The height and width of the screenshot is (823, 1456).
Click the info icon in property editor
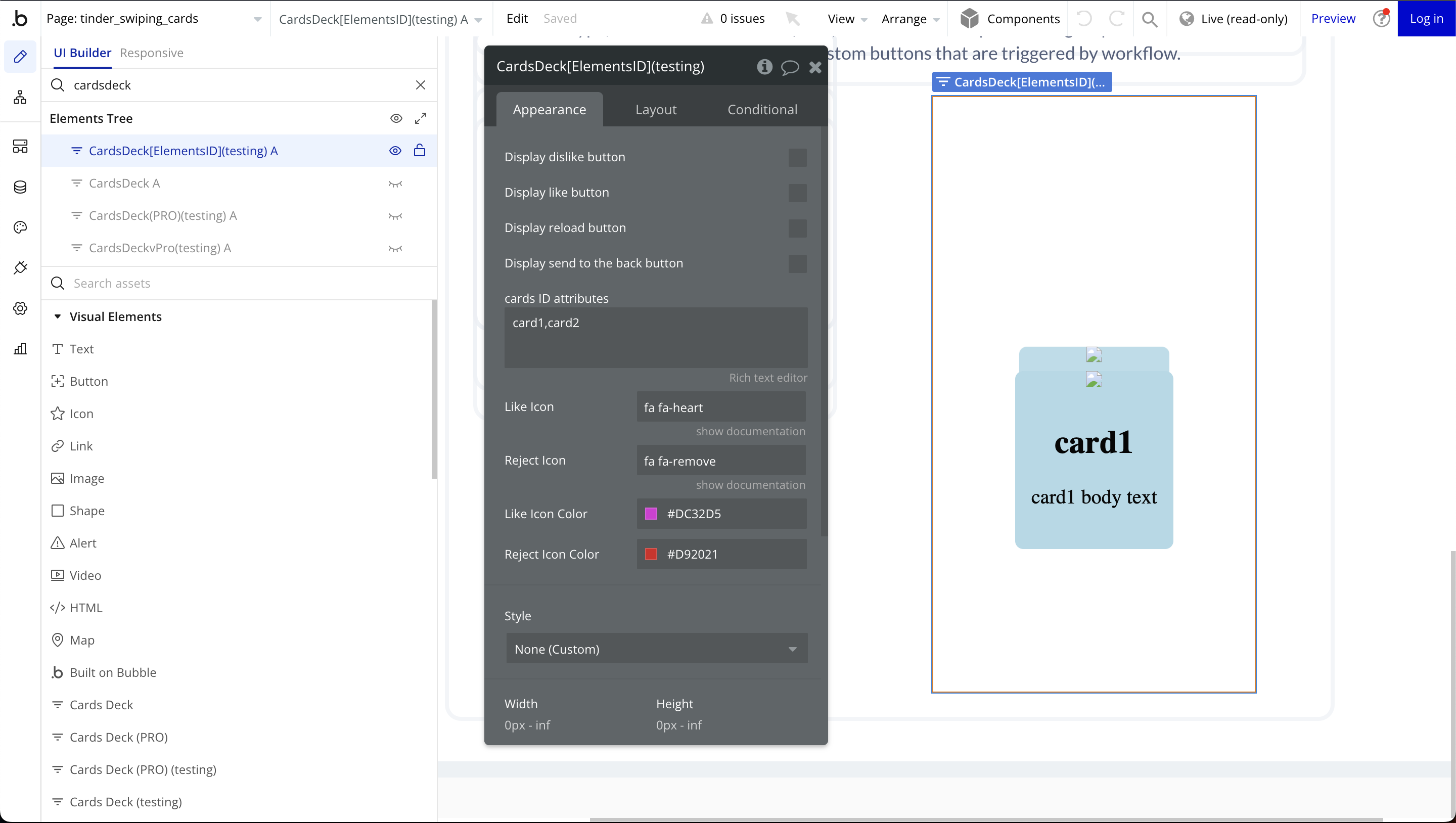click(x=764, y=67)
